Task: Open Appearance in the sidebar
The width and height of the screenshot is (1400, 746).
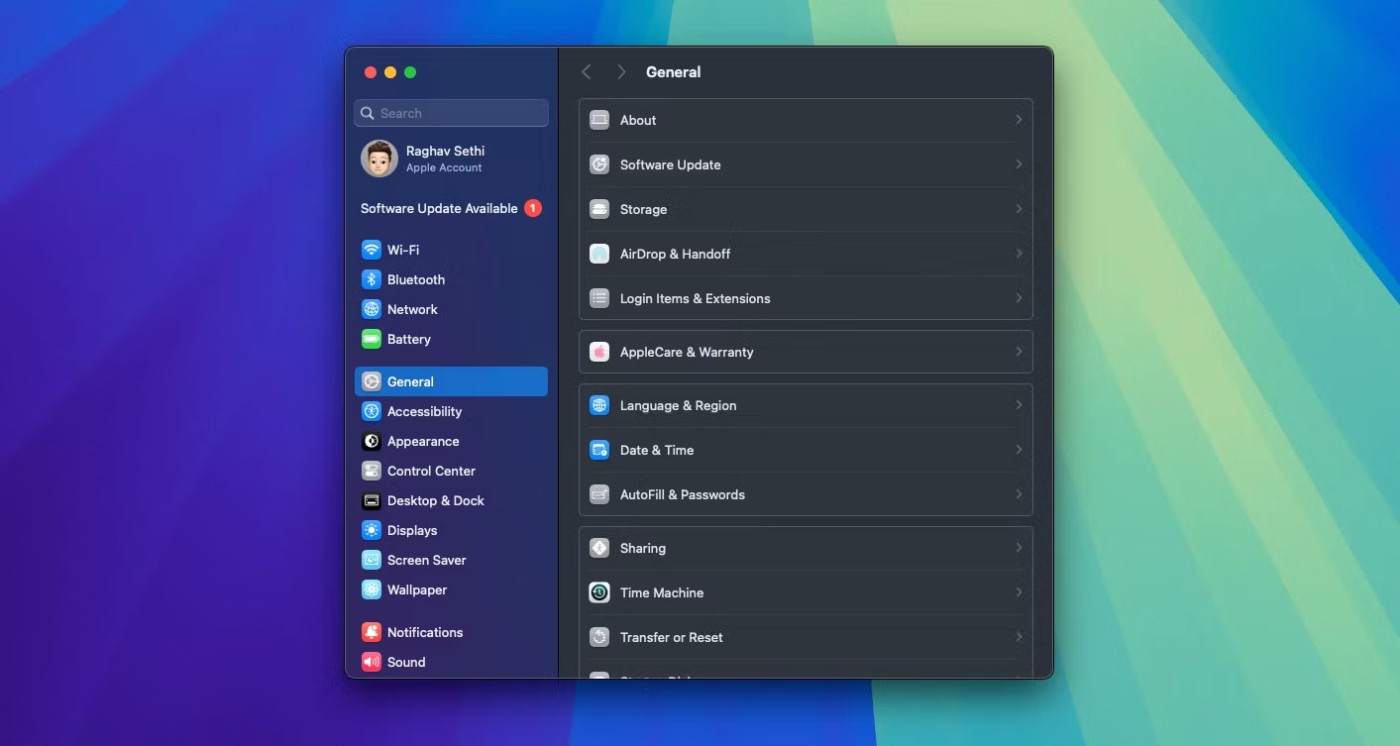Action: click(423, 441)
